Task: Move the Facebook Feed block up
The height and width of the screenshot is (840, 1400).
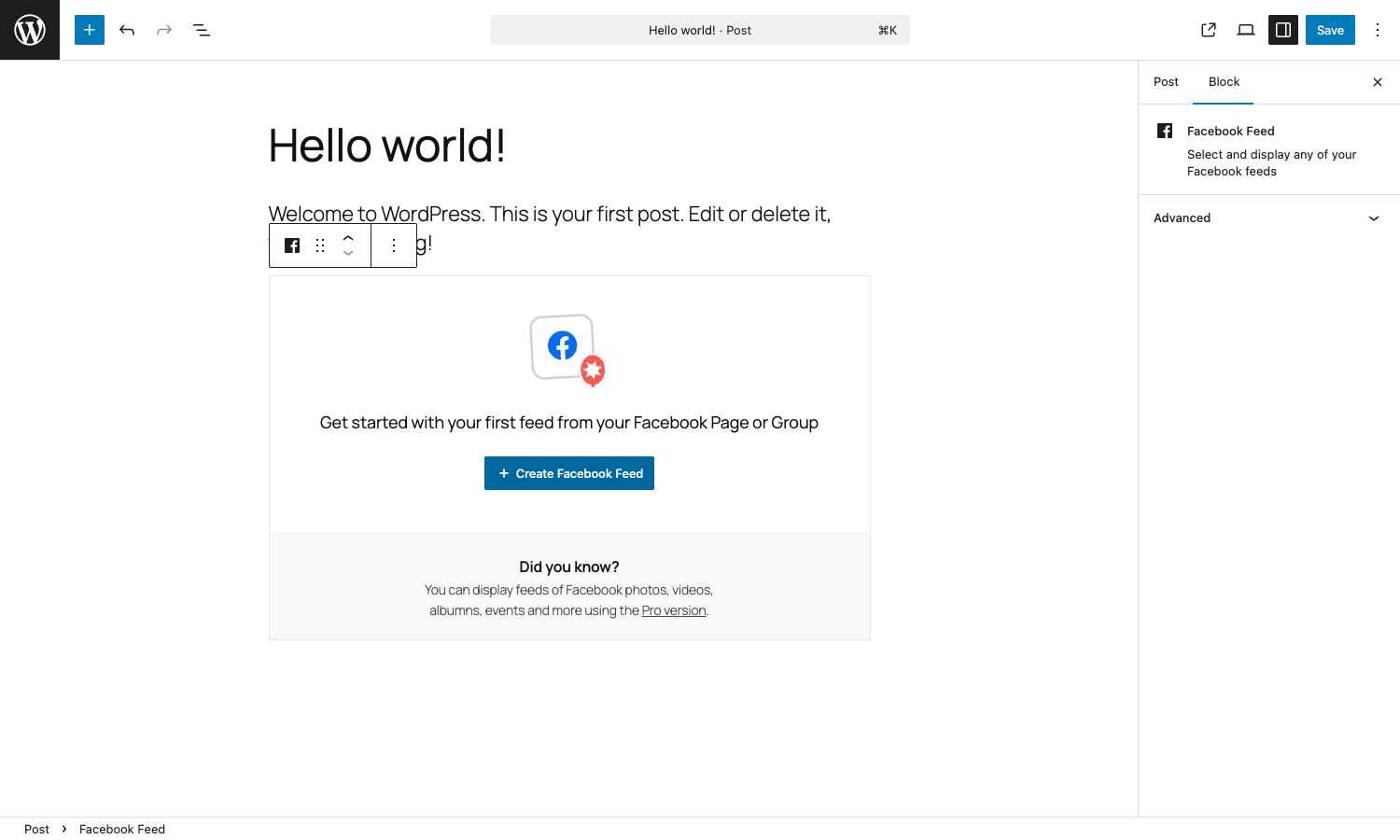Action: (x=348, y=238)
